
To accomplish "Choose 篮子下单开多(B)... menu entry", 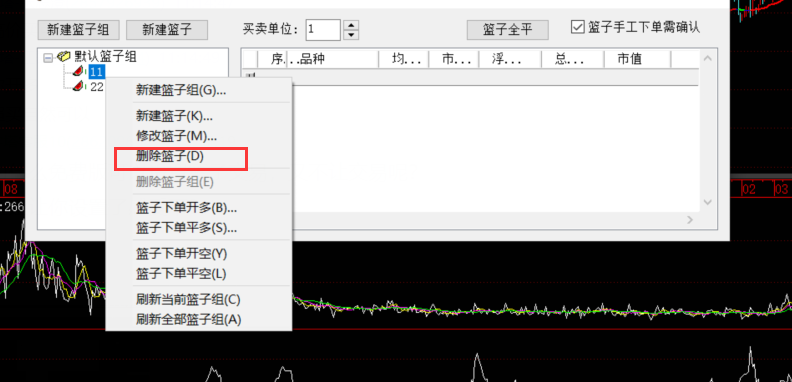I will click(x=199, y=208).
